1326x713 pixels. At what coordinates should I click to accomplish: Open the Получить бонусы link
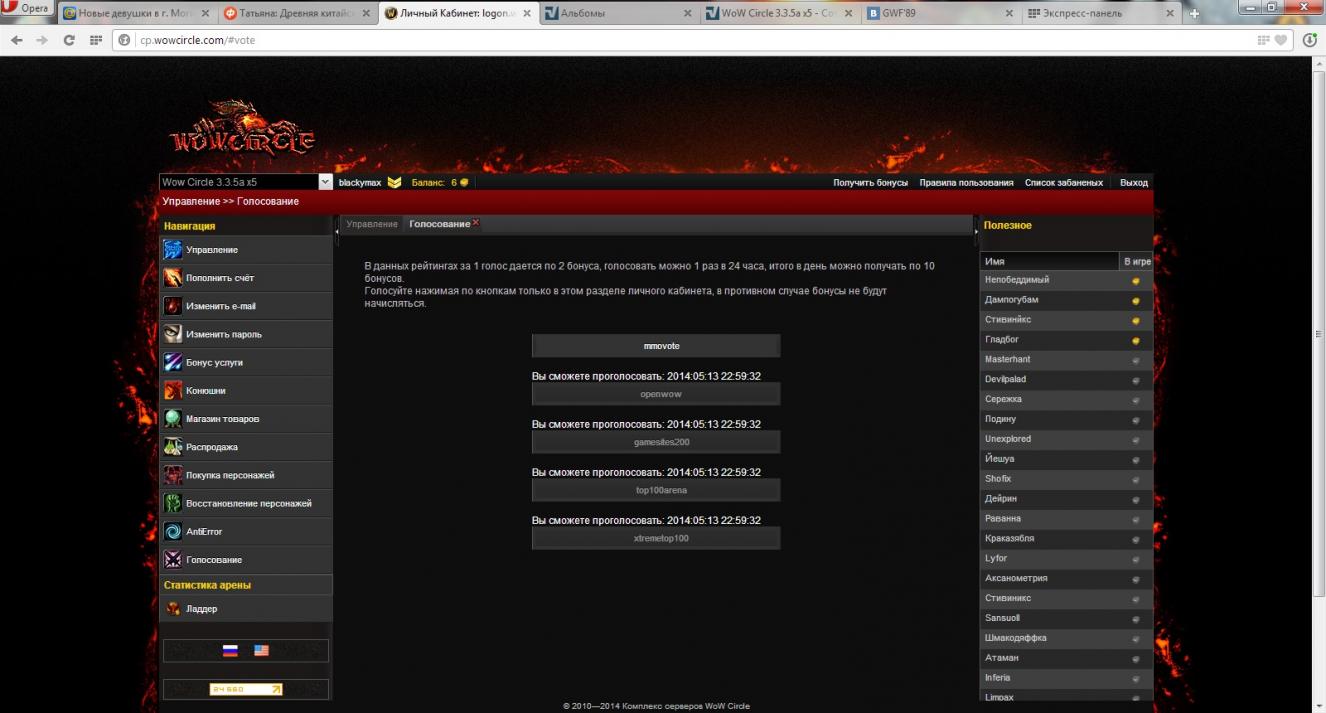pos(870,183)
